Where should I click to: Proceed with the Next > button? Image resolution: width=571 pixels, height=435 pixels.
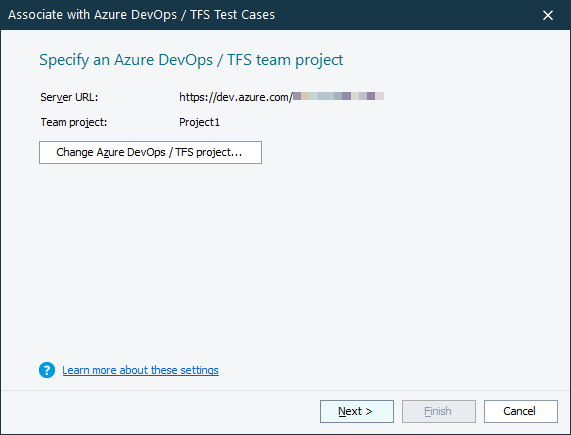(x=357, y=411)
